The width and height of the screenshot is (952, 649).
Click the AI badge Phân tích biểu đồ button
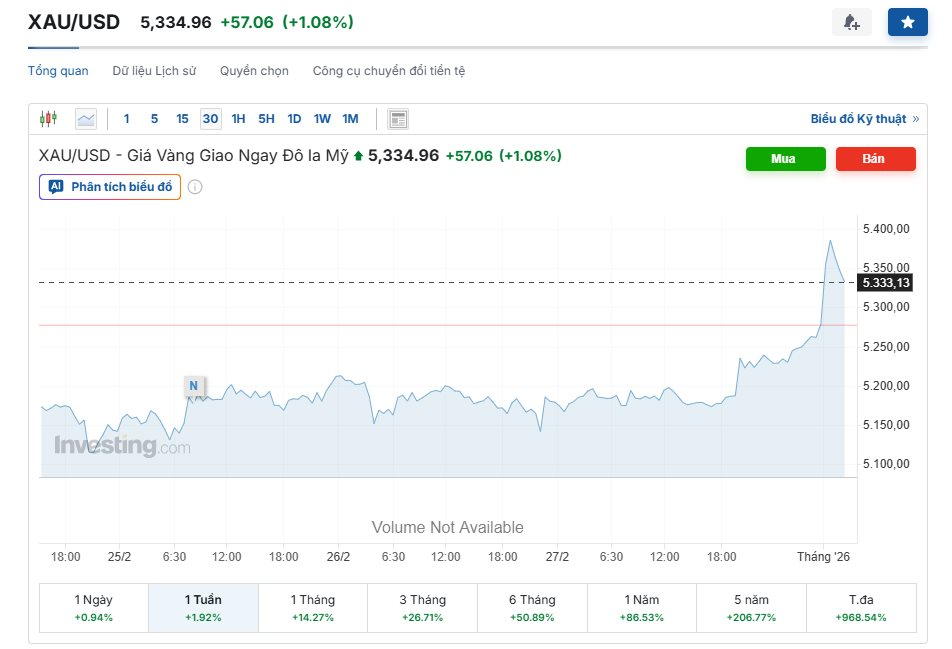(x=110, y=187)
